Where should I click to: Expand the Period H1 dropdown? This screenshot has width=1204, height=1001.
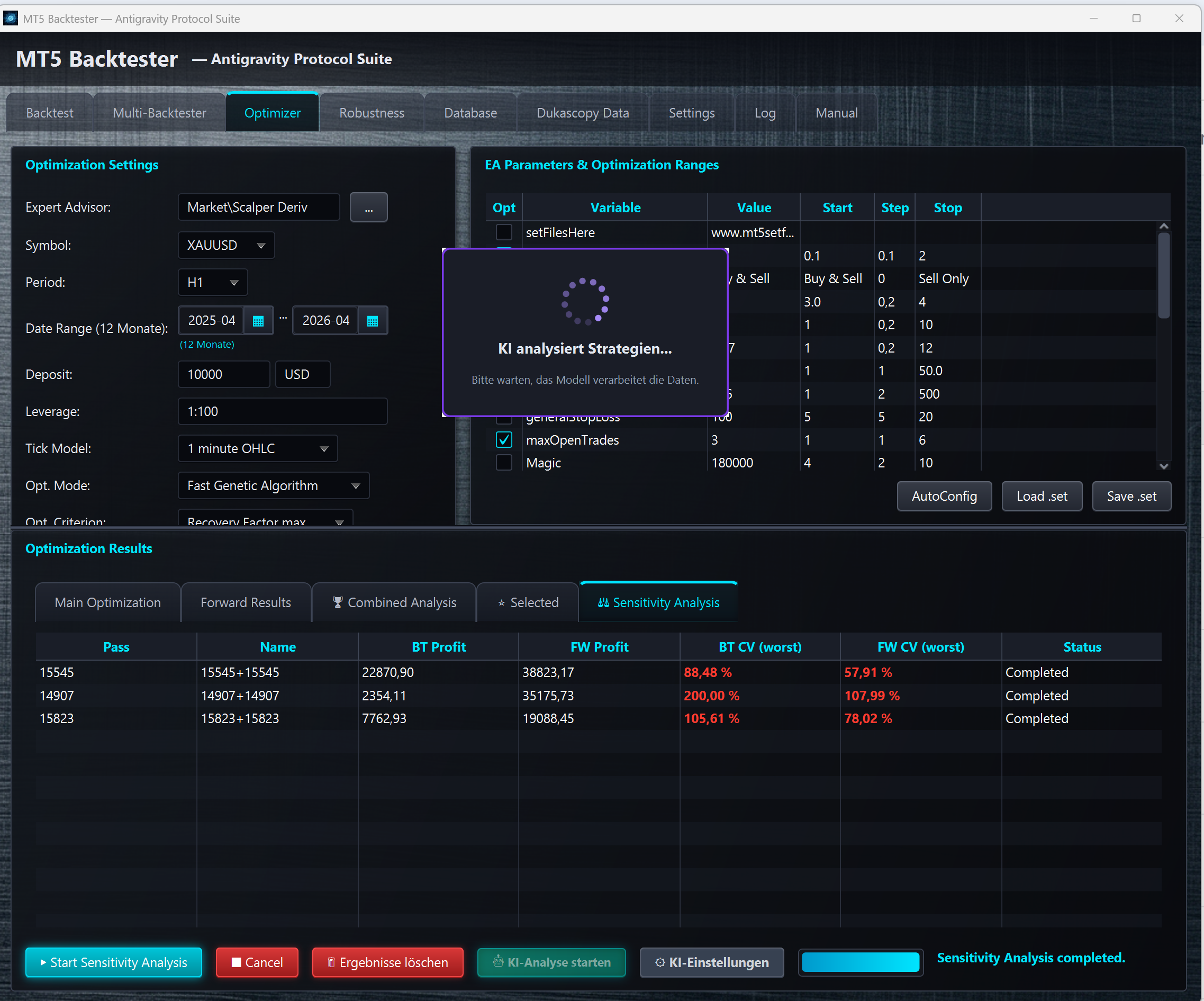coord(213,283)
